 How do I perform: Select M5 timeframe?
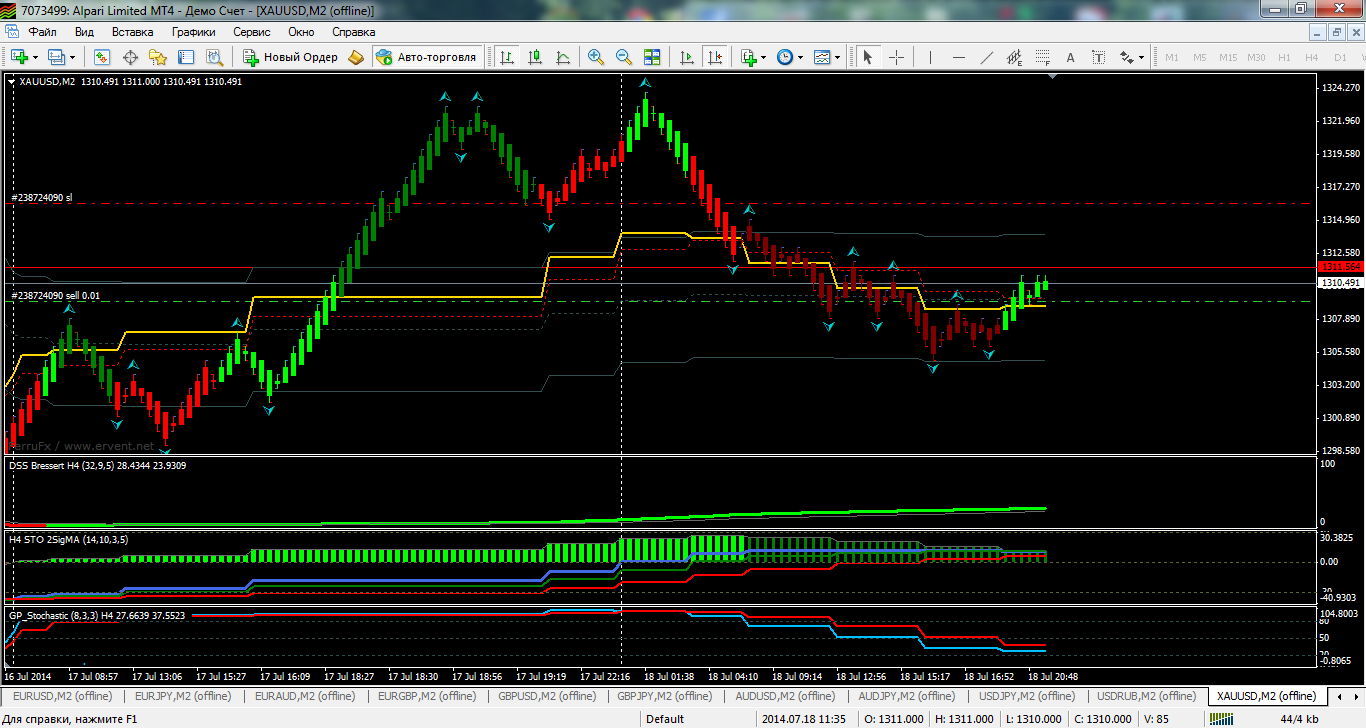pos(1200,57)
